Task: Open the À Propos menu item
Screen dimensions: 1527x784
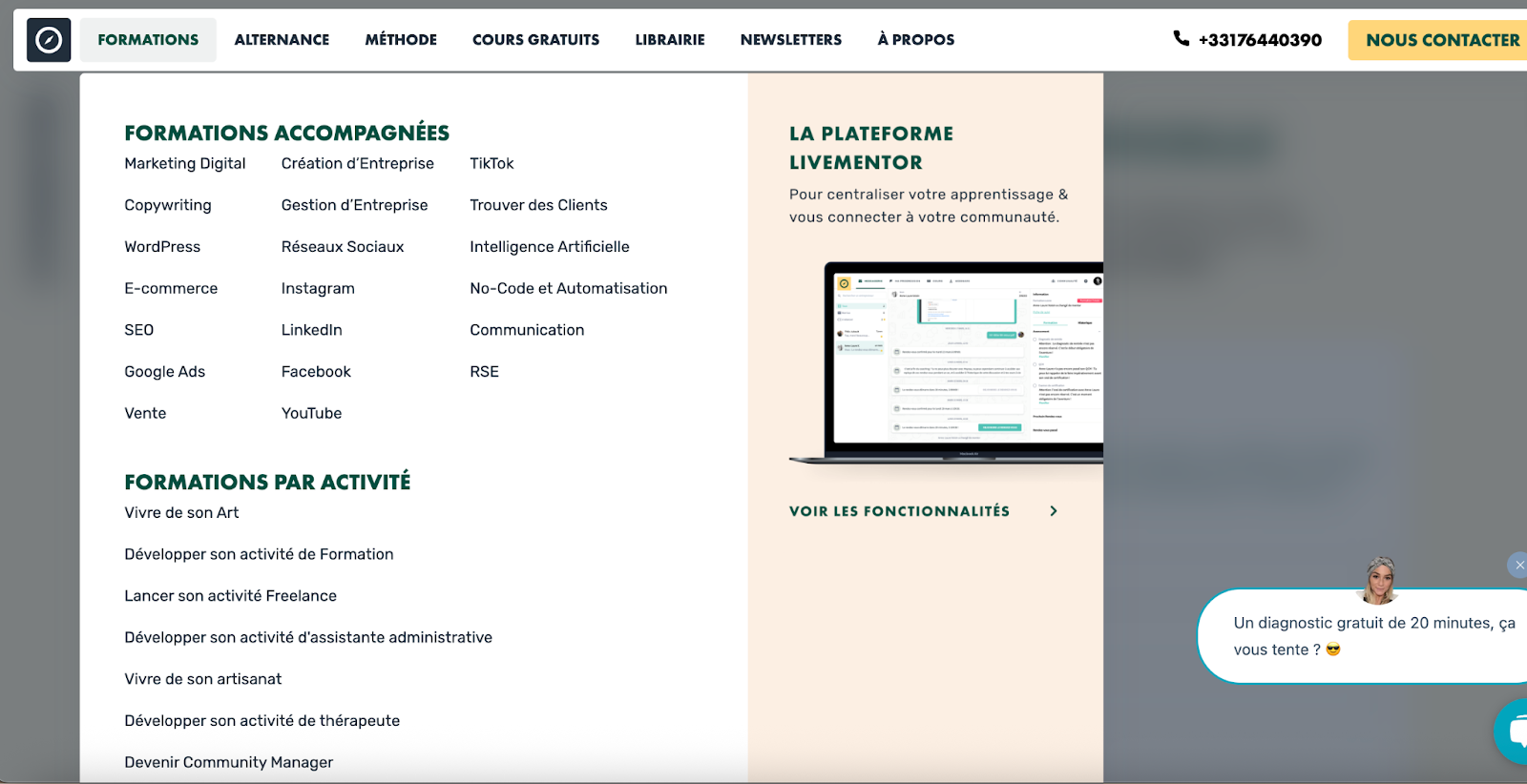Action: pyautogui.click(x=916, y=40)
